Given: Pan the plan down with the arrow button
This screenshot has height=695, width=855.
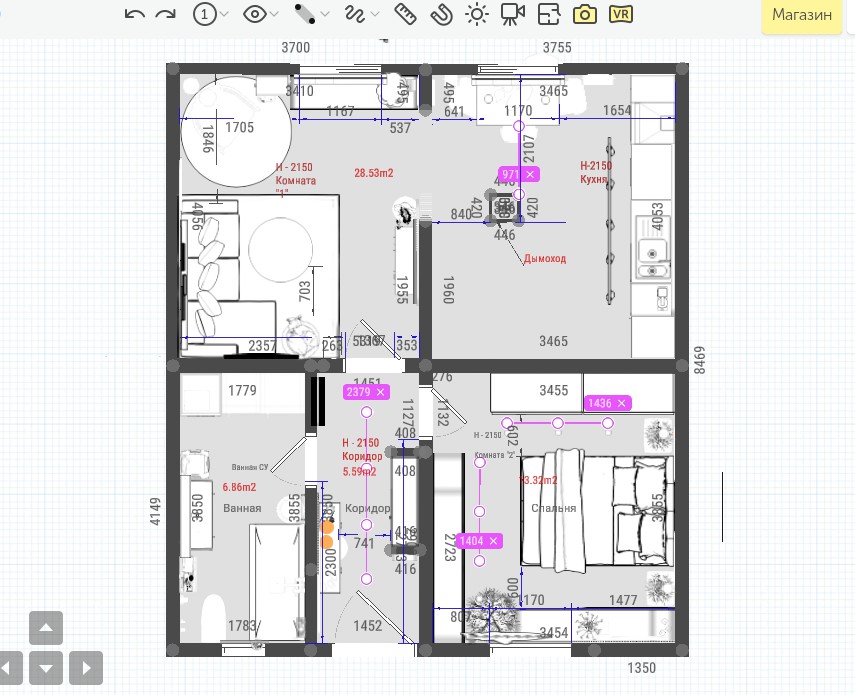Looking at the screenshot, I should [46, 668].
